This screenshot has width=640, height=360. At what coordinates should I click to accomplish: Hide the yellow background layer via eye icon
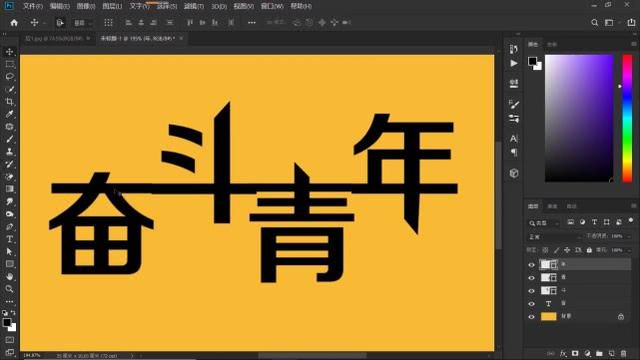[x=531, y=317]
